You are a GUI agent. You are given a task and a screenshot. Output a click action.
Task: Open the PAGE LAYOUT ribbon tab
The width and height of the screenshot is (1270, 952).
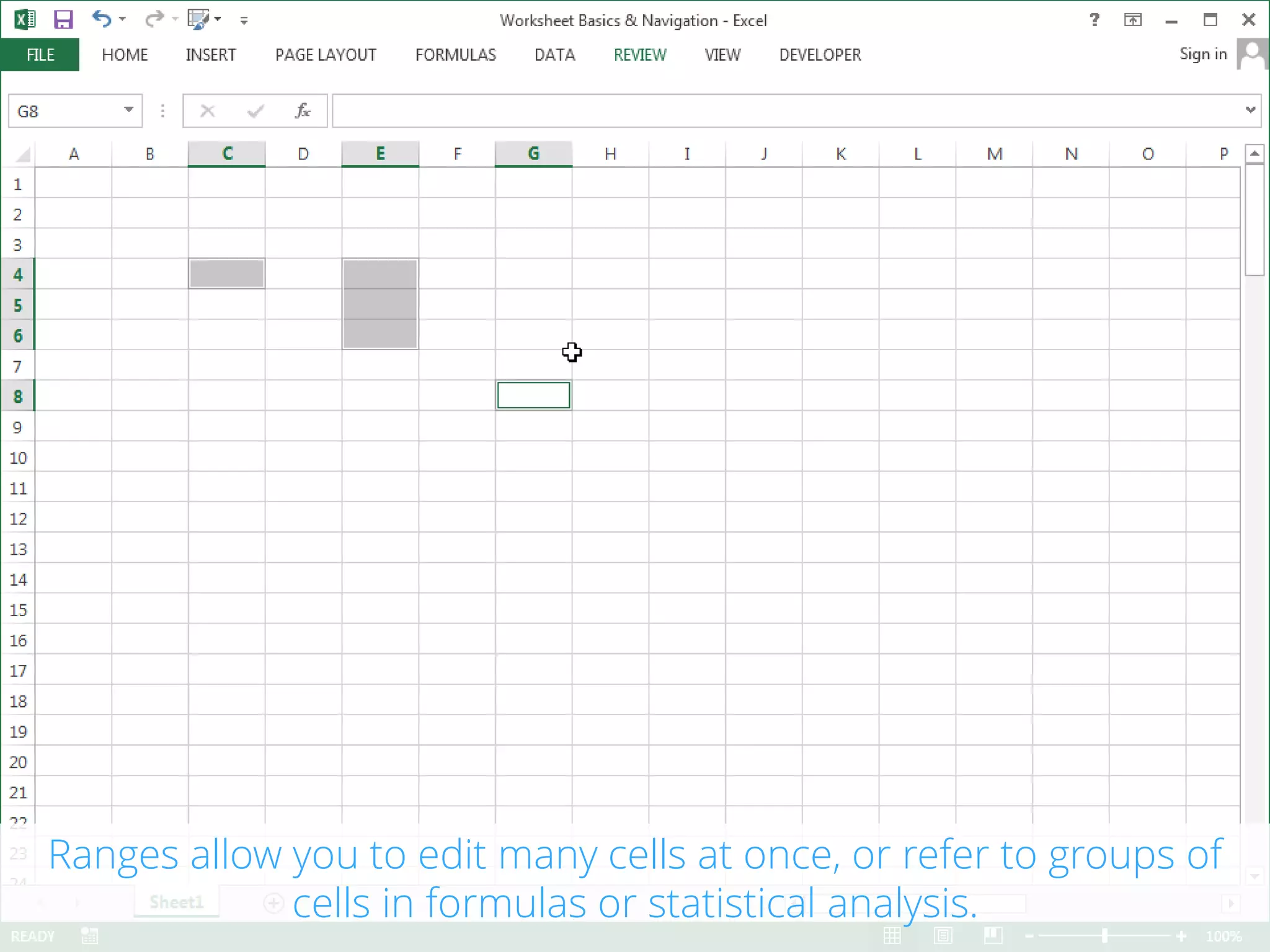(326, 55)
